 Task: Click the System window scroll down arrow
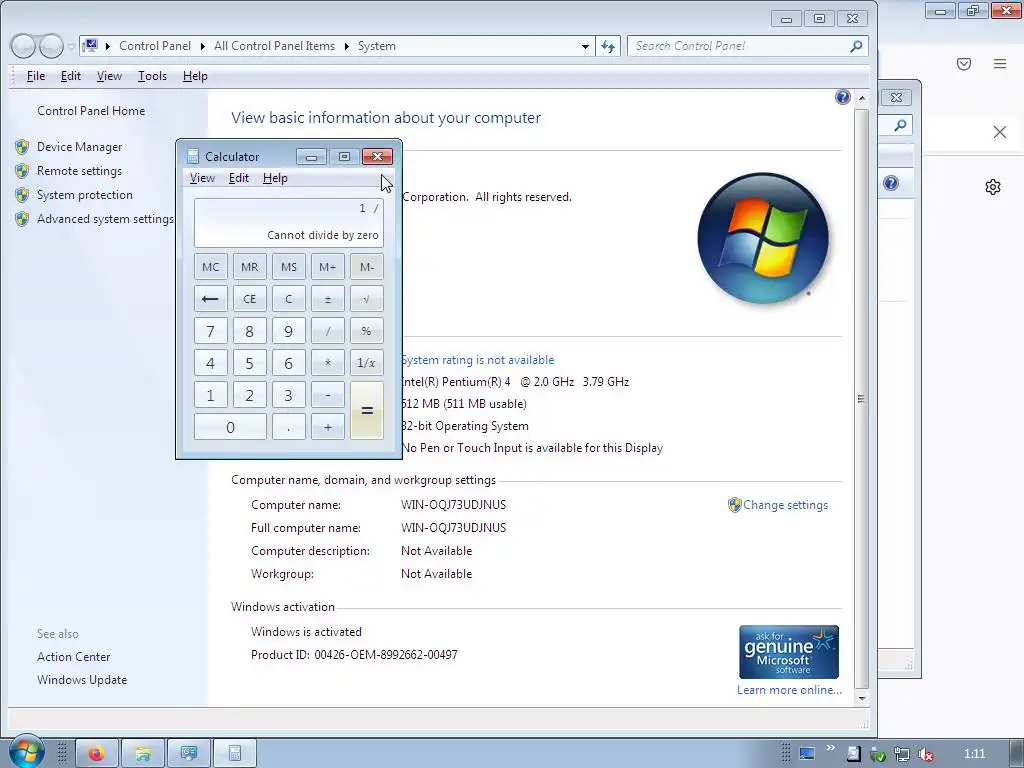[861, 698]
